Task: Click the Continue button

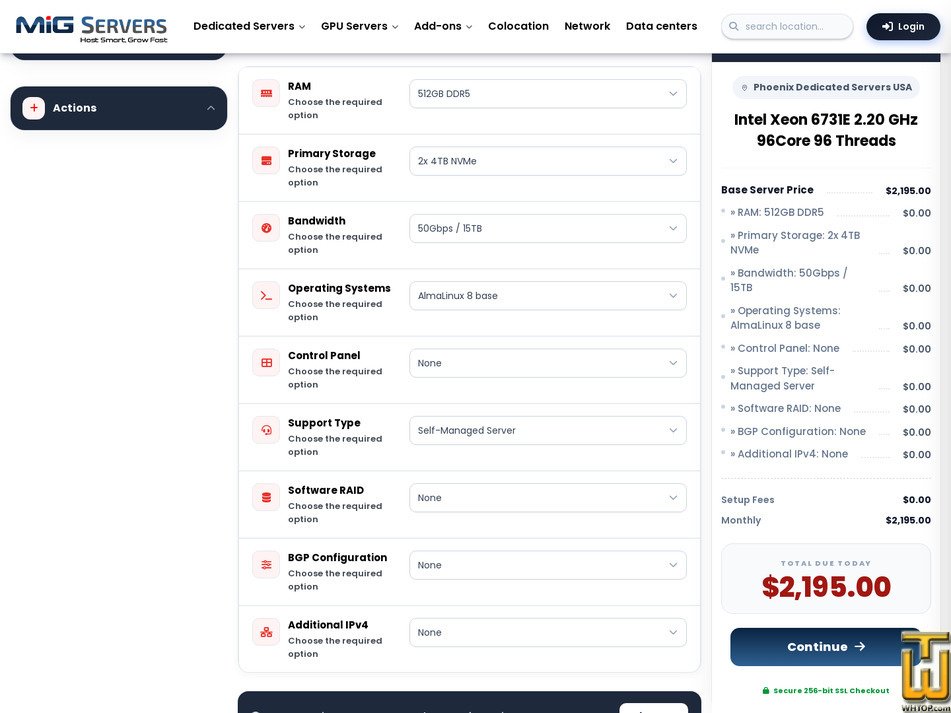Action: [825, 647]
